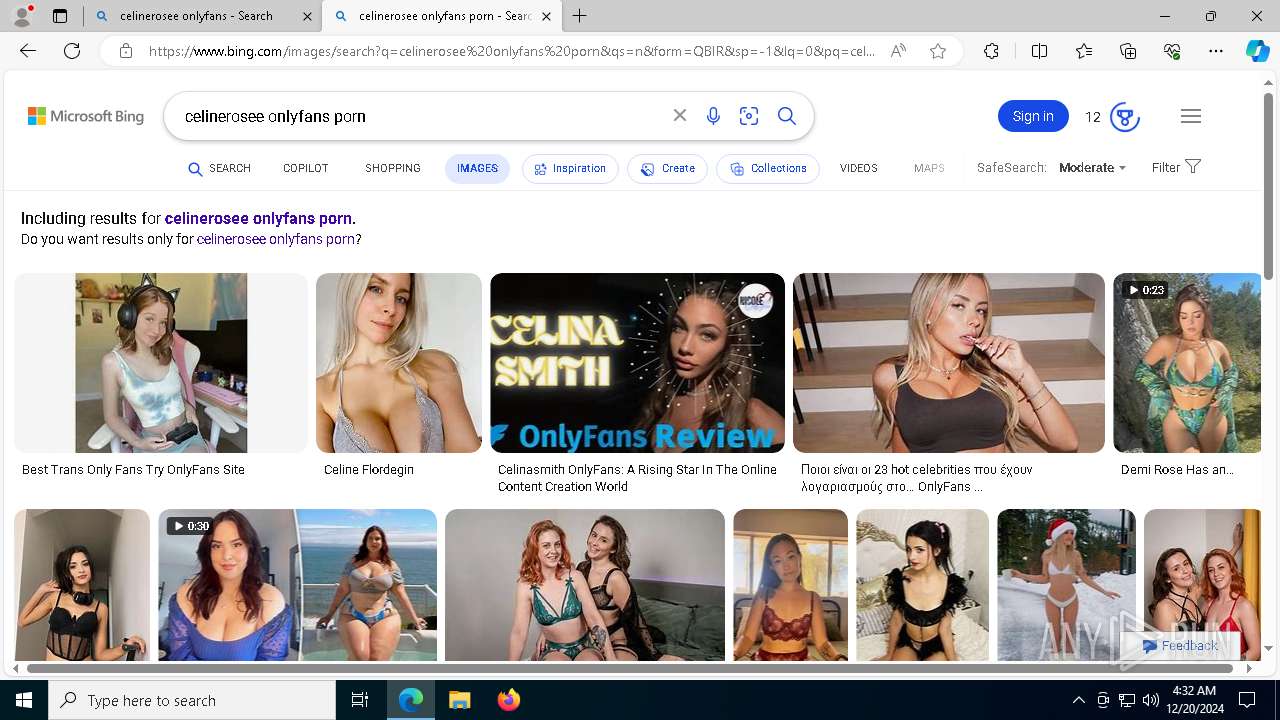
Task: Clear search text with X icon
Action: [x=680, y=116]
